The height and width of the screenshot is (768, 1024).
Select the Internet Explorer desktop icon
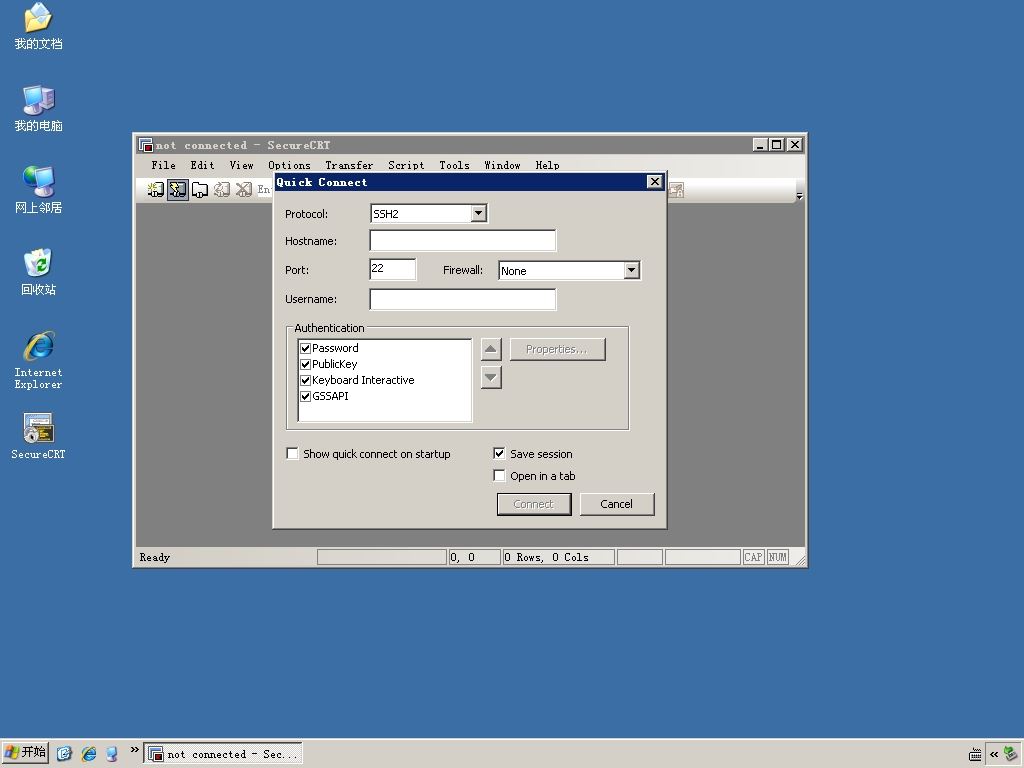point(38,360)
